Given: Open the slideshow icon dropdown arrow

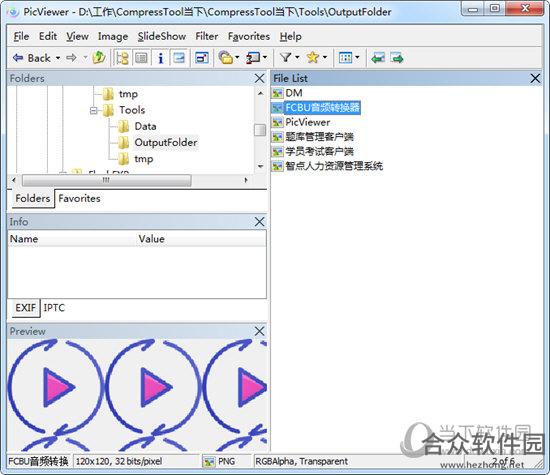Looking at the screenshot, I should point(265,58).
